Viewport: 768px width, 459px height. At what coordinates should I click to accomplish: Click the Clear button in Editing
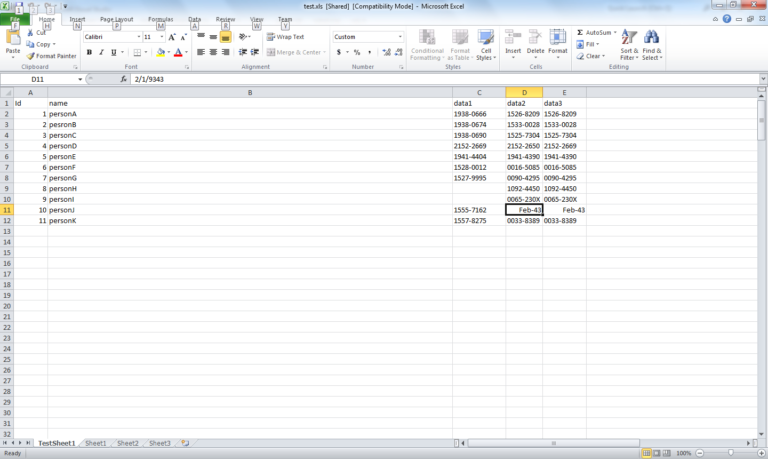591,56
